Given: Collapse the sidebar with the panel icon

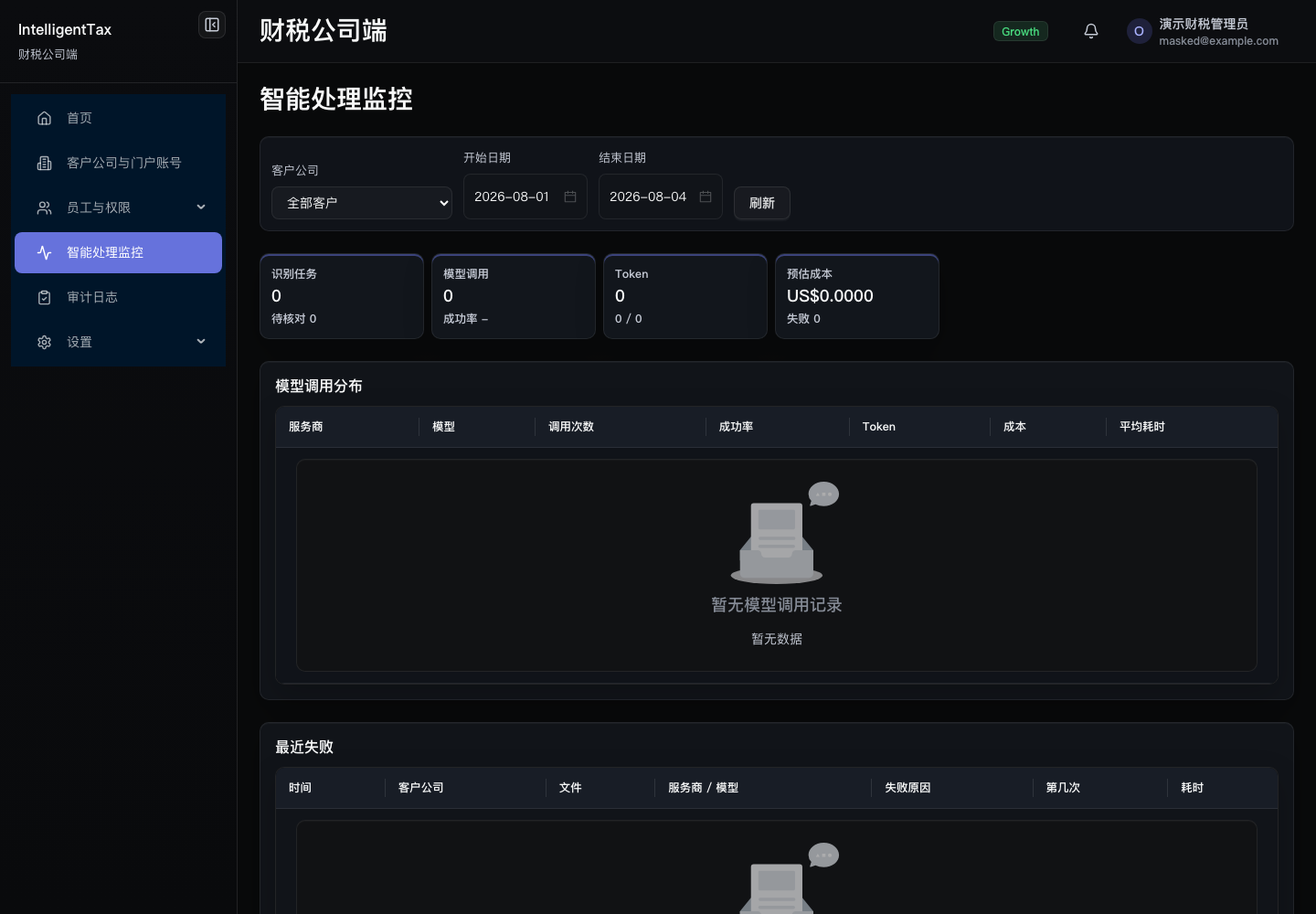Looking at the screenshot, I should (x=212, y=25).
